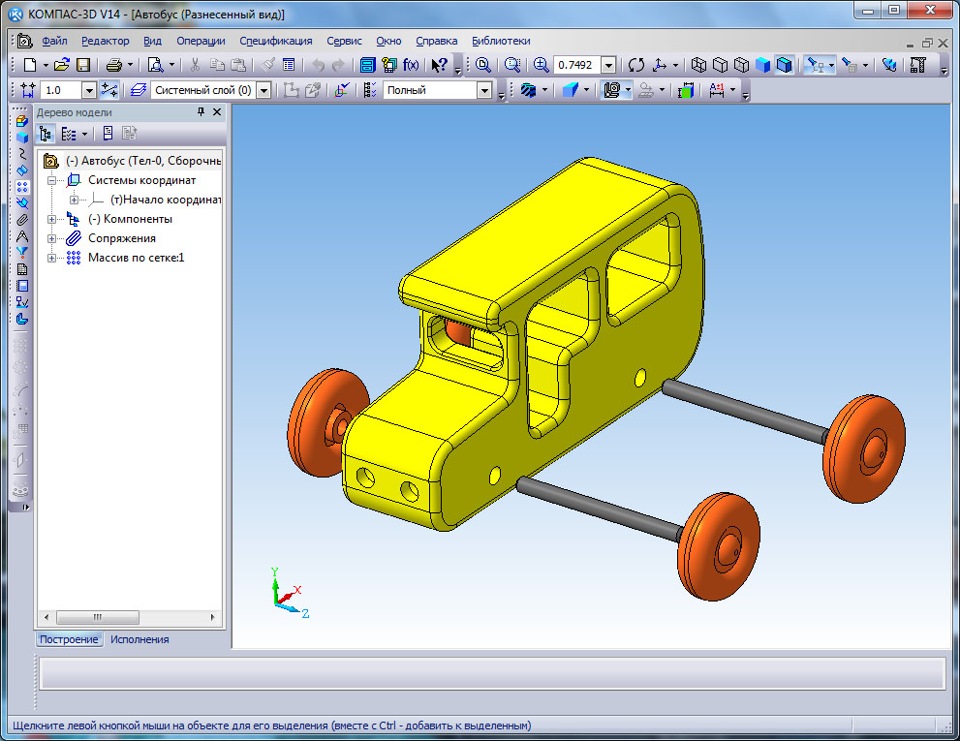This screenshot has height=741, width=960.
Task: Click the orientation axes icon
Action: (x=659, y=65)
